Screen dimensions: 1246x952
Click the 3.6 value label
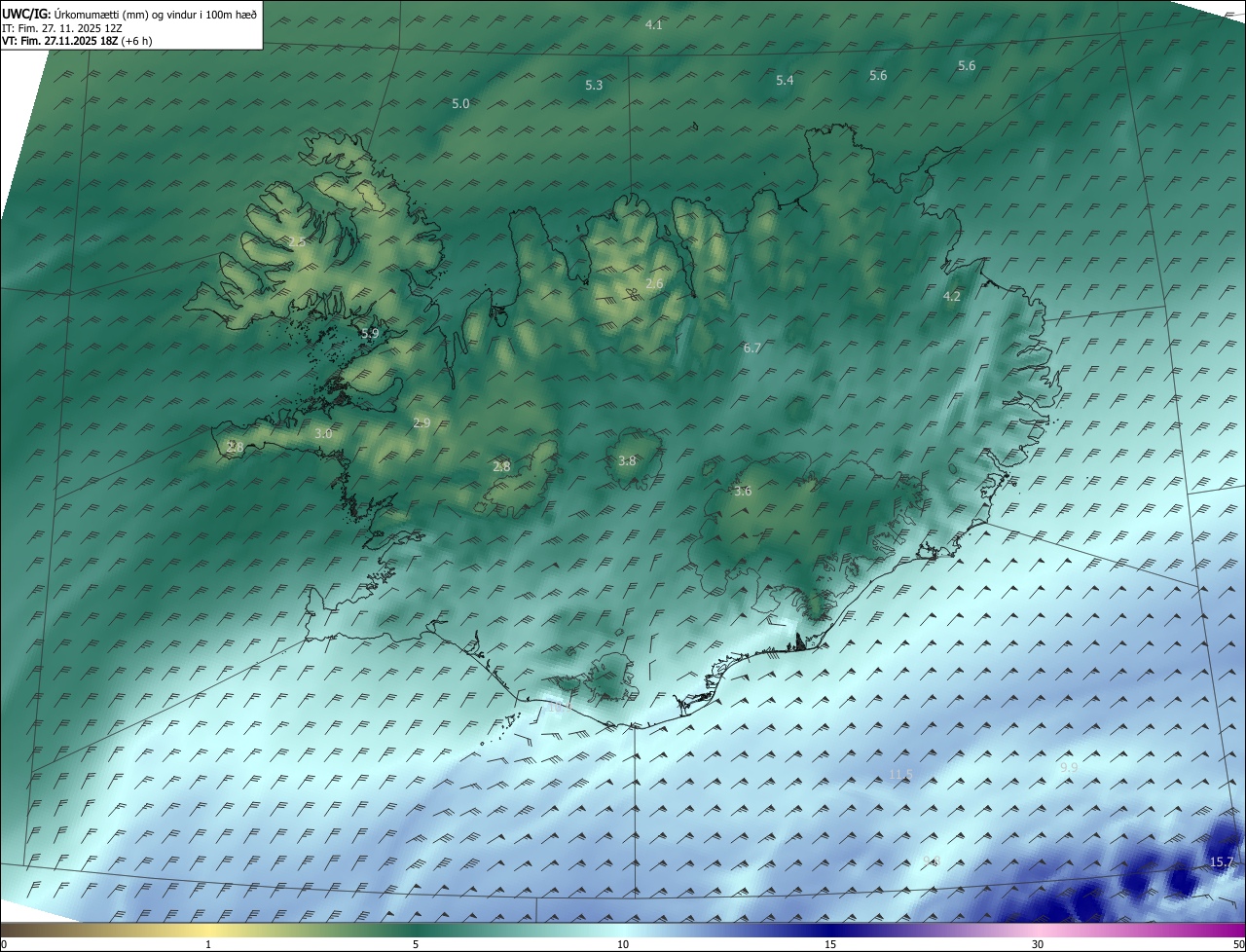pos(743,492)
